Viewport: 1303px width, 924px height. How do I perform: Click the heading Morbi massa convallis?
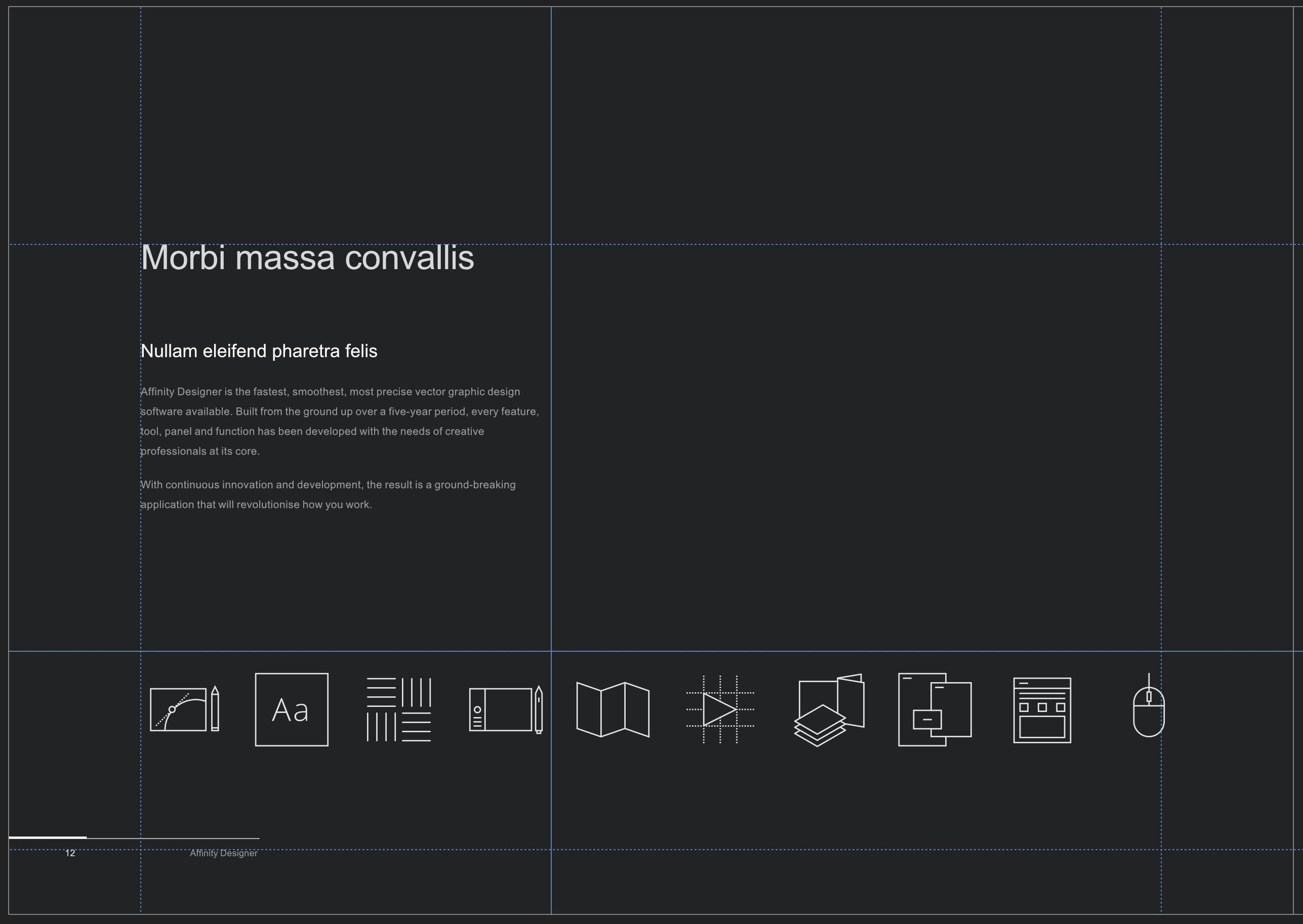click(307, 258)
